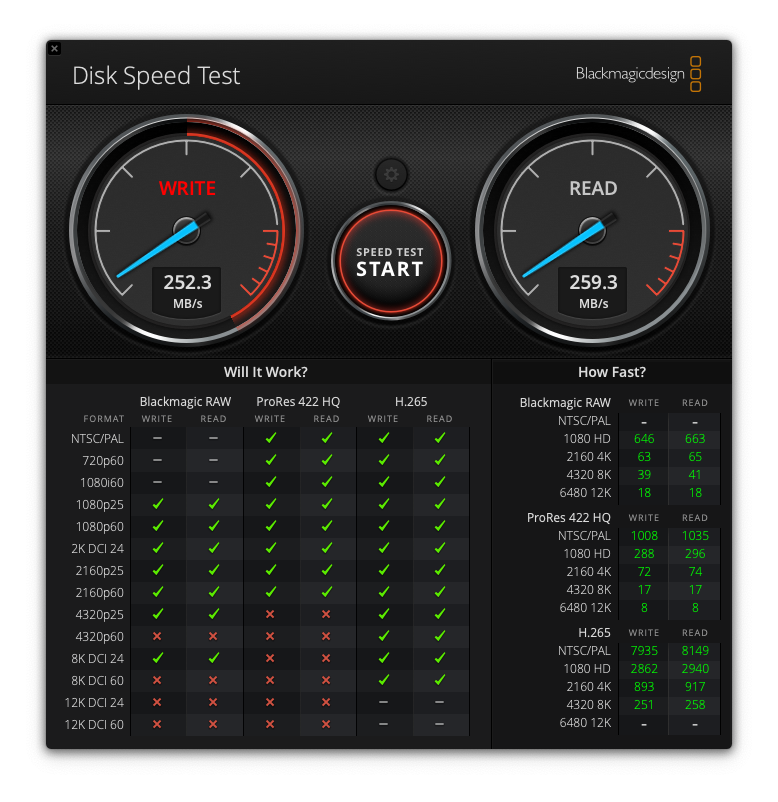Click H.265 4320 8K read value 258

(695, 704)
